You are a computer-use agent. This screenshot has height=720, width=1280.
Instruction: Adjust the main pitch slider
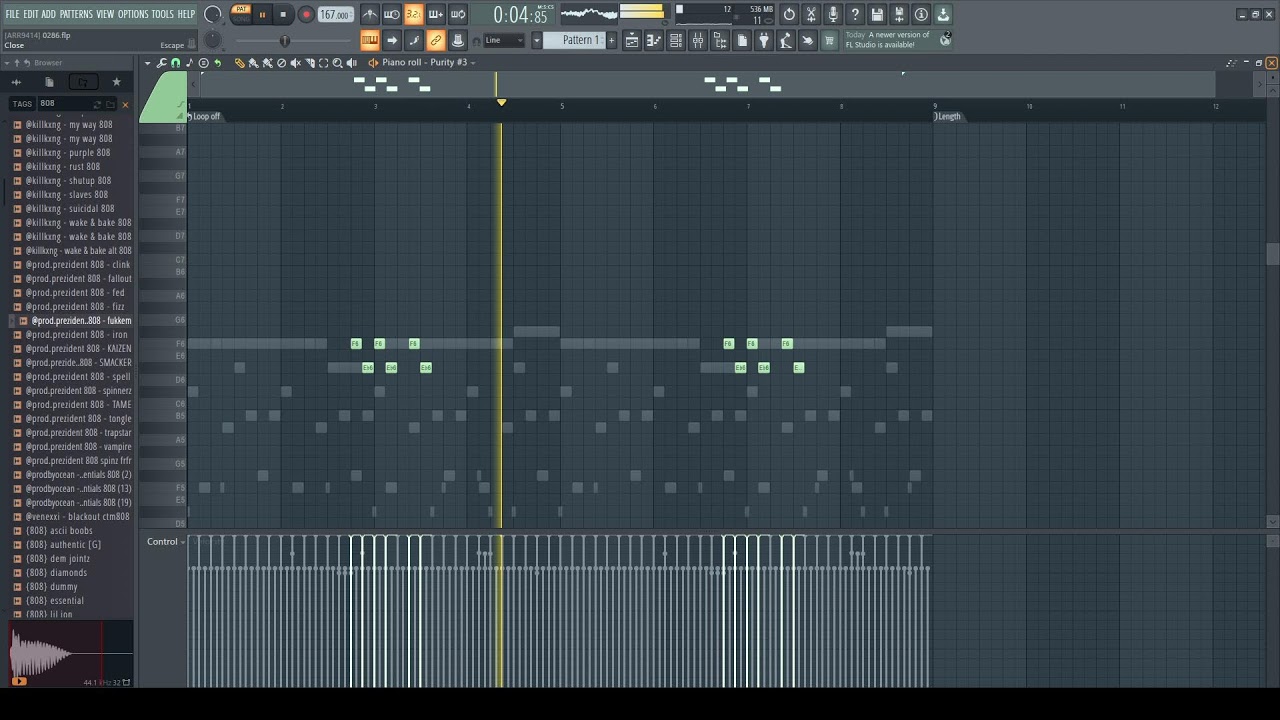(285, 41)
